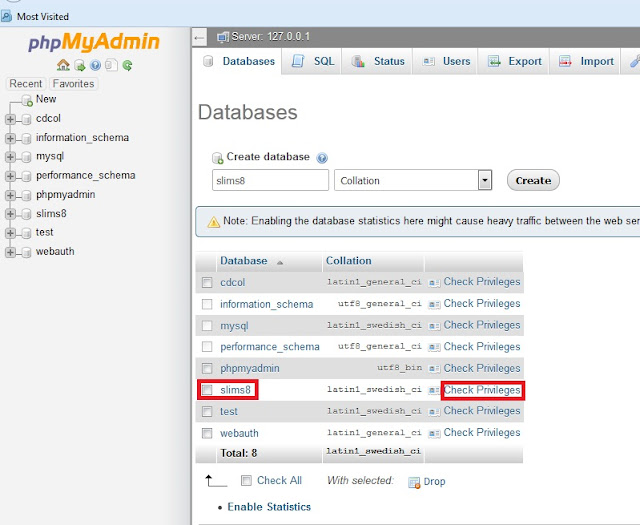640x525 pixels.
Task: Click privileges icon in test row
Action: click(434, 412)
